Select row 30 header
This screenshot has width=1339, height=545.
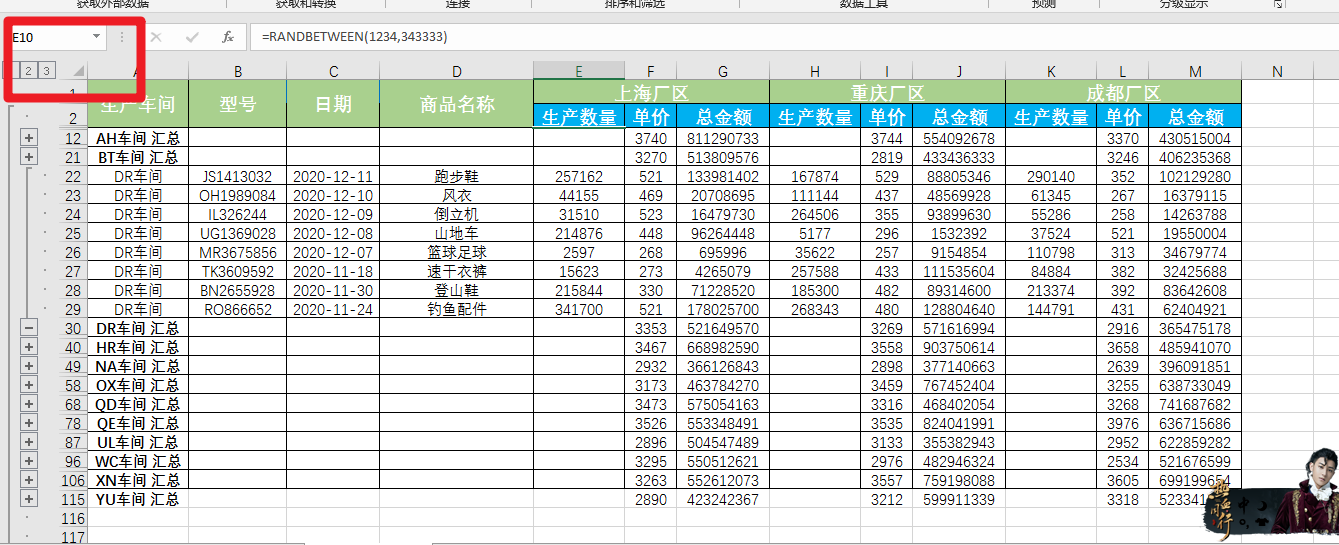pos(74,328)
